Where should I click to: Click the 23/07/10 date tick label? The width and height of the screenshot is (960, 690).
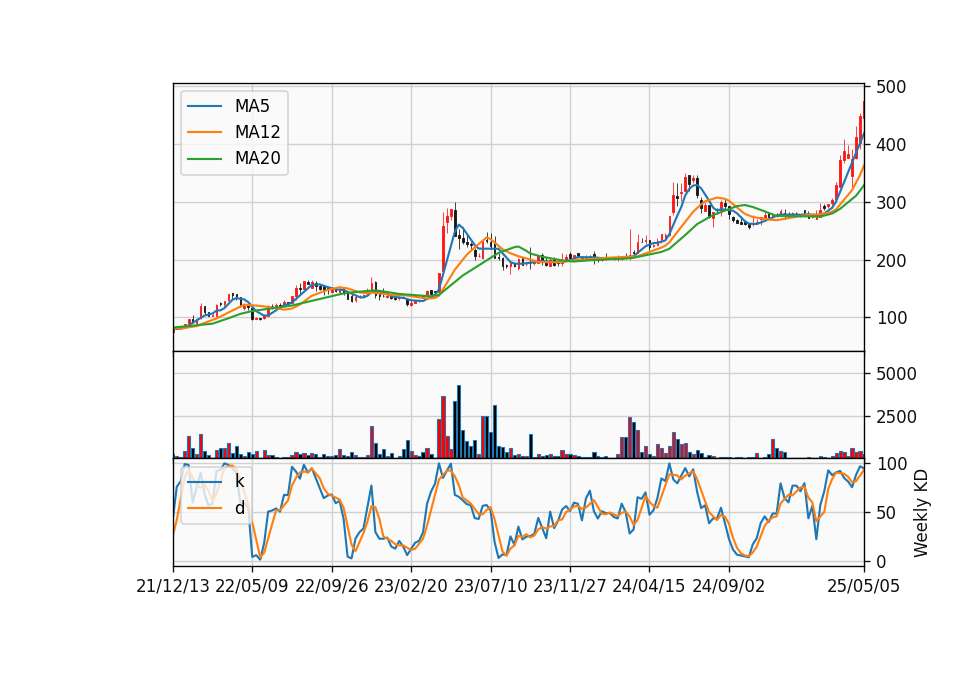tap(490, 586)
